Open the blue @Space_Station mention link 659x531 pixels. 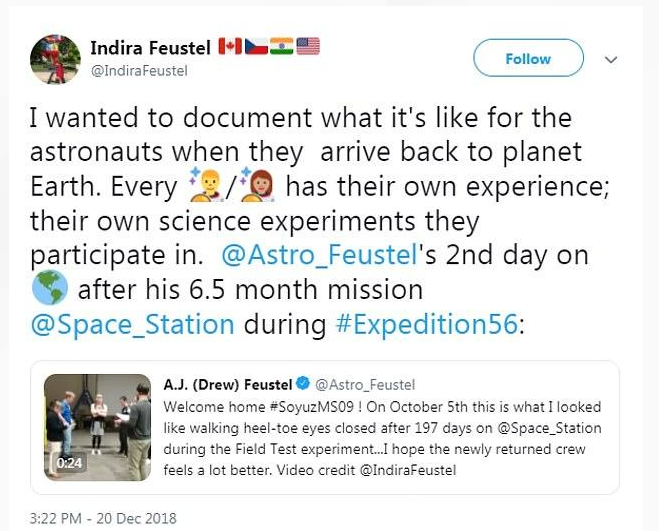pos(133,324)
